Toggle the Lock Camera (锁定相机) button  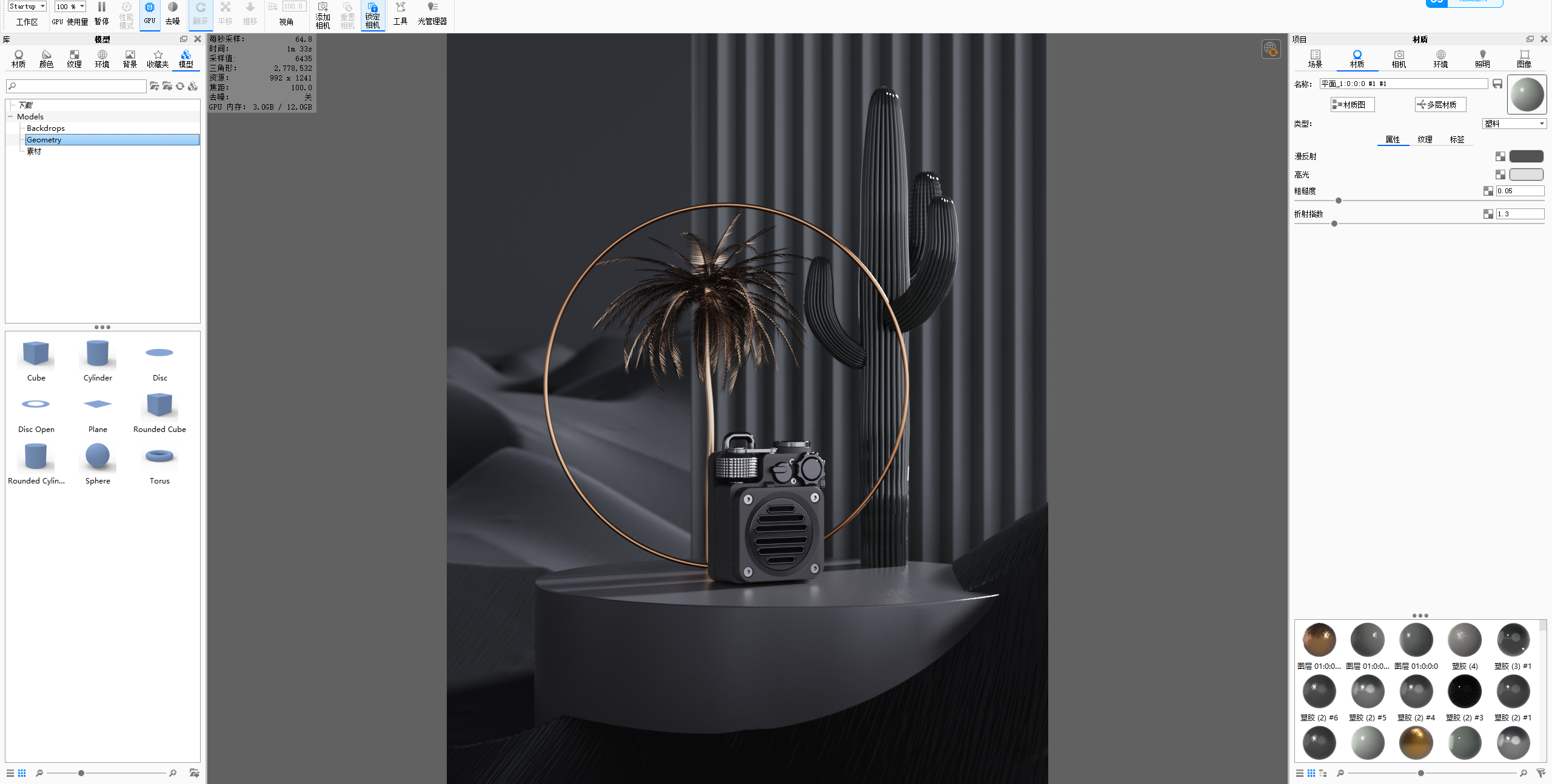point(372,8)
